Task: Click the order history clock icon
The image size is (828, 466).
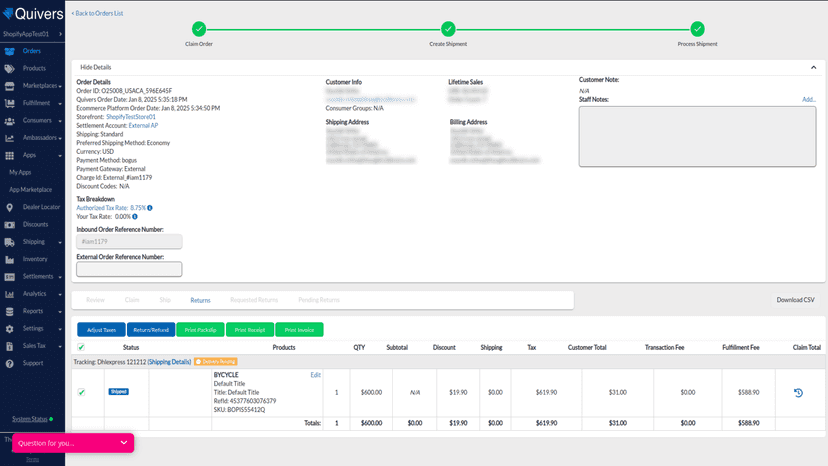Action: 798,393
